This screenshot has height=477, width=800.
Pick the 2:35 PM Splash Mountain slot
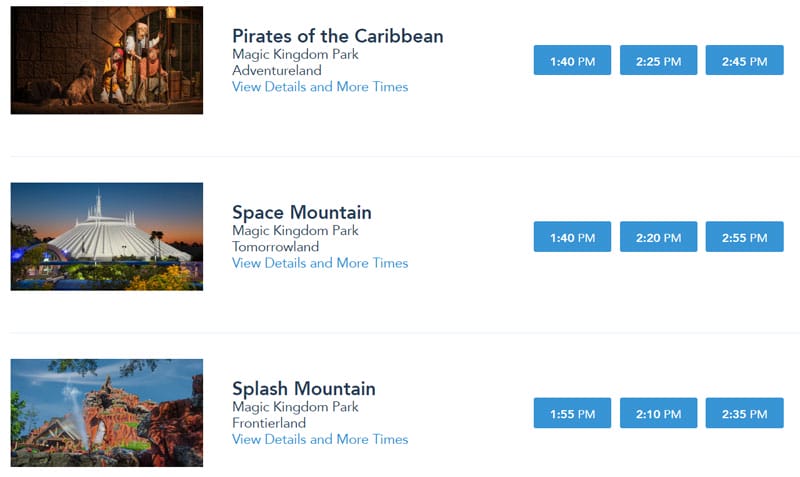[x=744, y=413]
